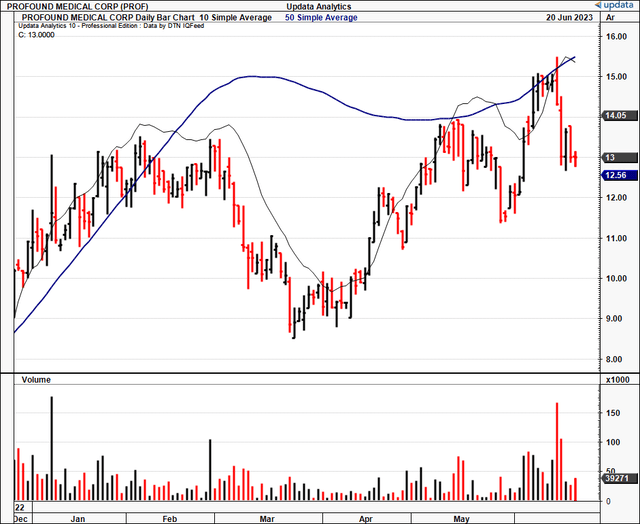The width and height of the screenshot is (640, 524).
Task: Click the 20 Jun 2023 date label
Action: [x=569, y=18]
